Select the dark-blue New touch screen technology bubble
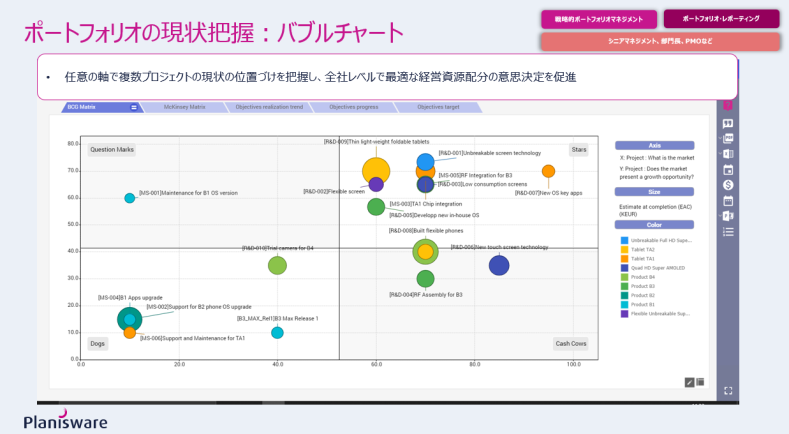The image size is (789, 434). [x=499, y=265]
